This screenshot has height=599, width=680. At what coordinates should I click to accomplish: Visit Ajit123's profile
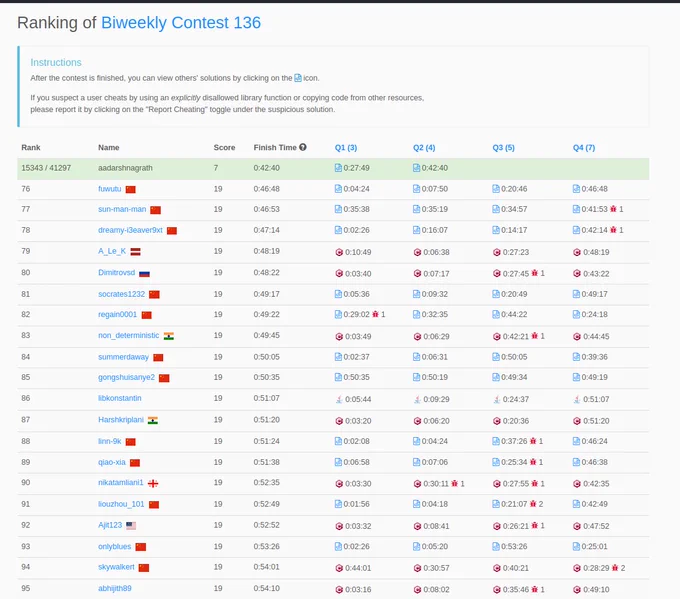click(x=110, y=525)
